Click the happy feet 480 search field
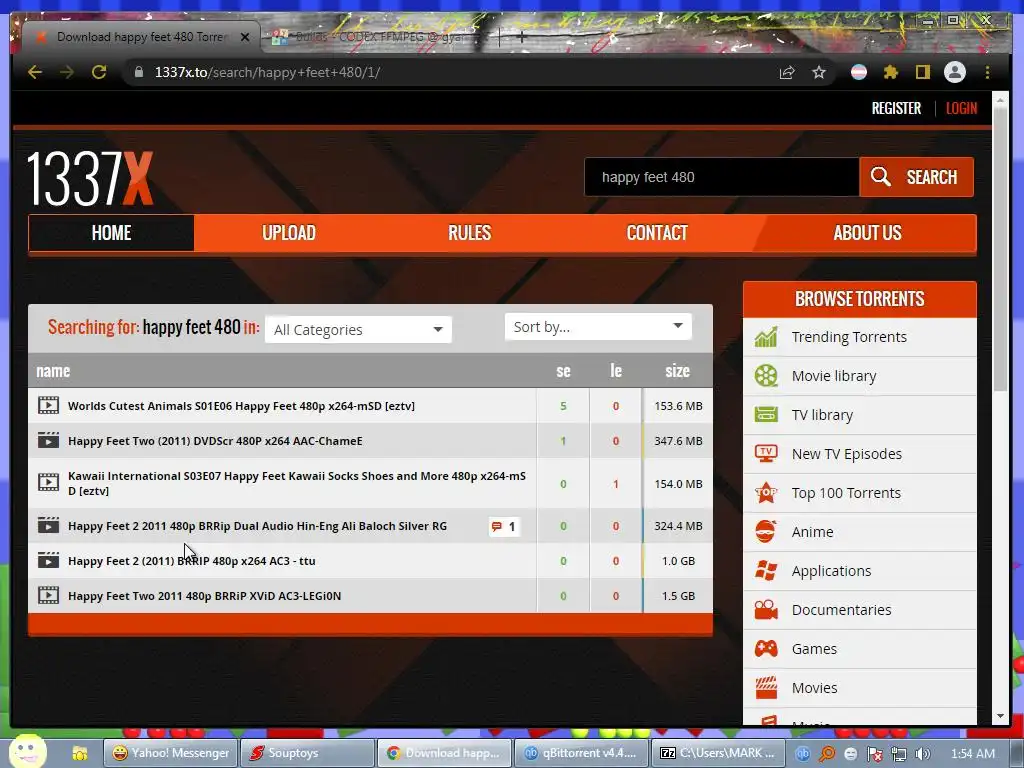The height and width of the screenshot is (768, 1024). 722,177
